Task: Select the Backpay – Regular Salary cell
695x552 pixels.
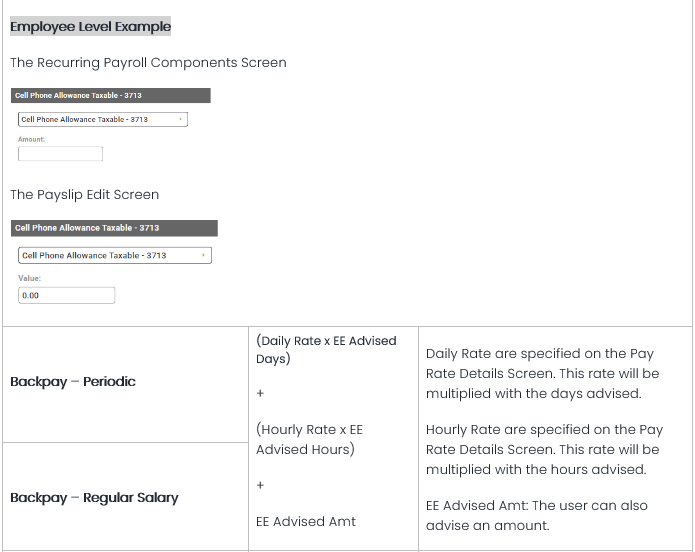Action: click(94, 497)
